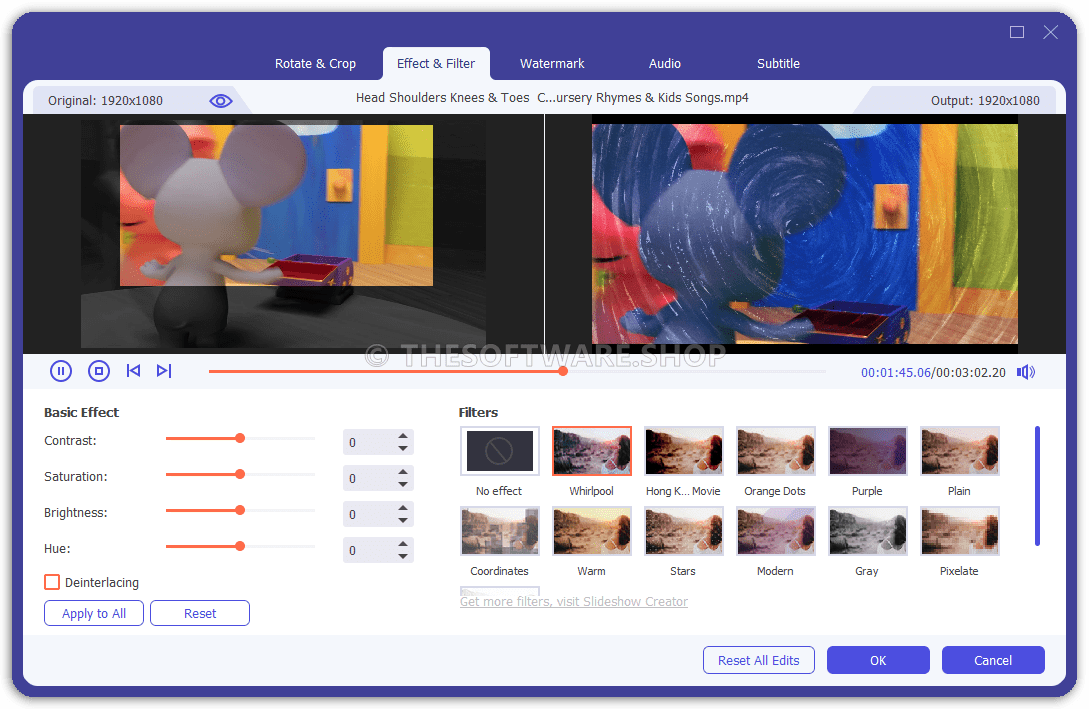Decrease Brightness value with down arrow

403,521
